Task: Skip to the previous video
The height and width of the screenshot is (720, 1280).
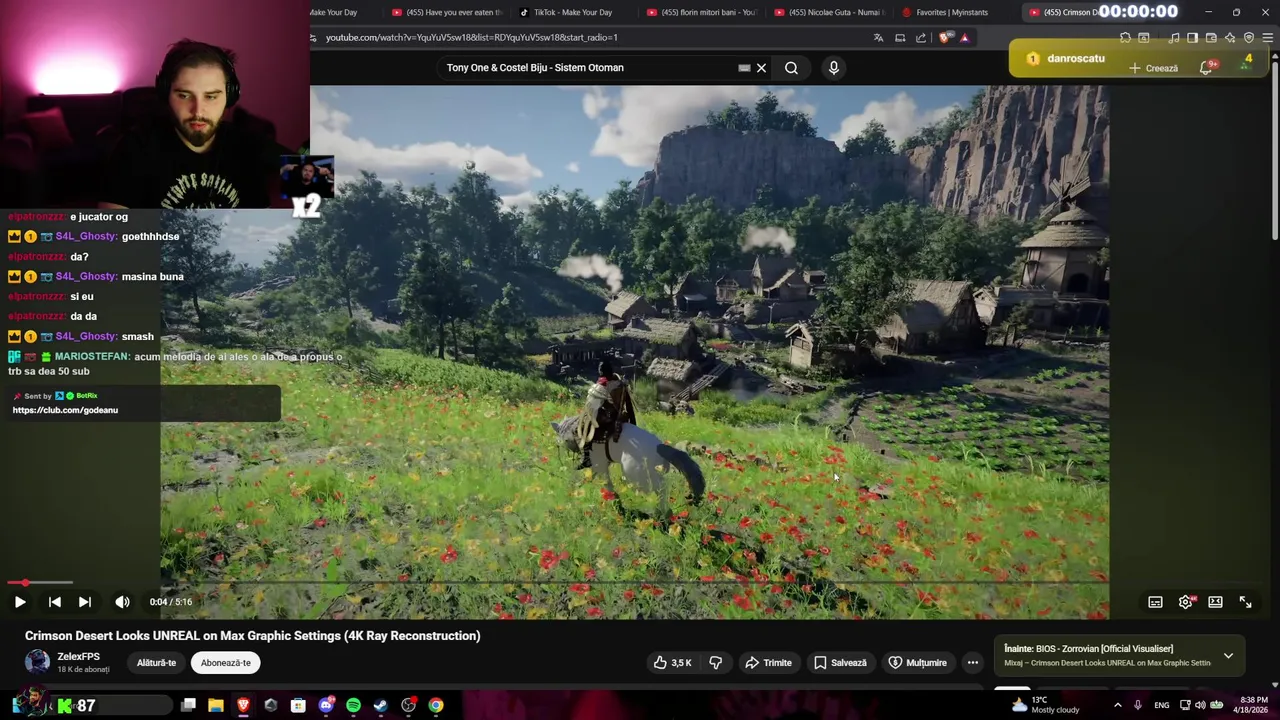Action: click(55, 602)
